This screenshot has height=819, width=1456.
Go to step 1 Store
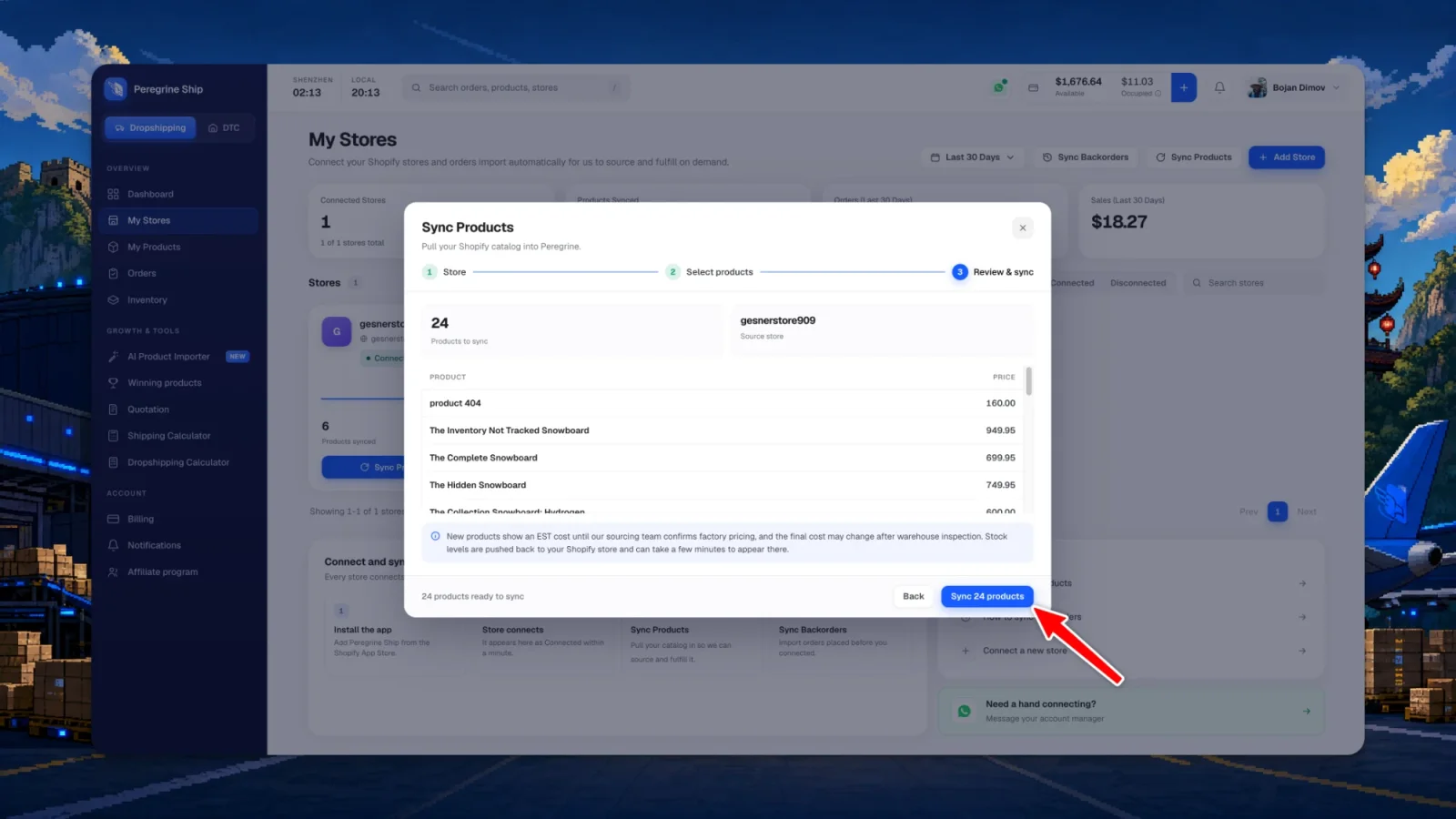444,272
